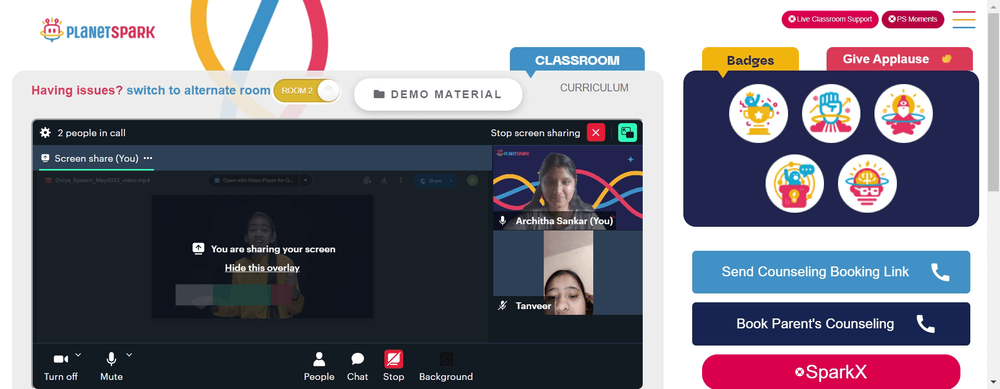Click the red stop screen sharing X

pyautogui.click(x=596, y=133)
